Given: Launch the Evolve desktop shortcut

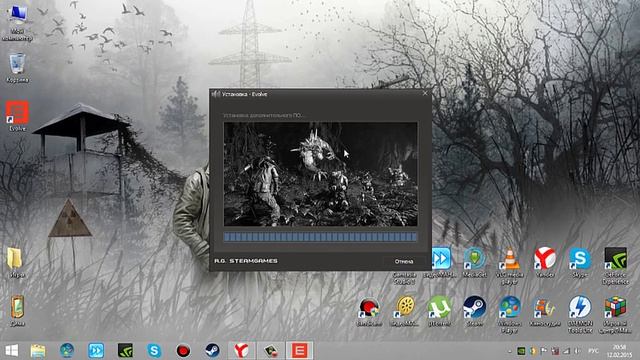Looking at the screenshot, I should tap(17, 116).
